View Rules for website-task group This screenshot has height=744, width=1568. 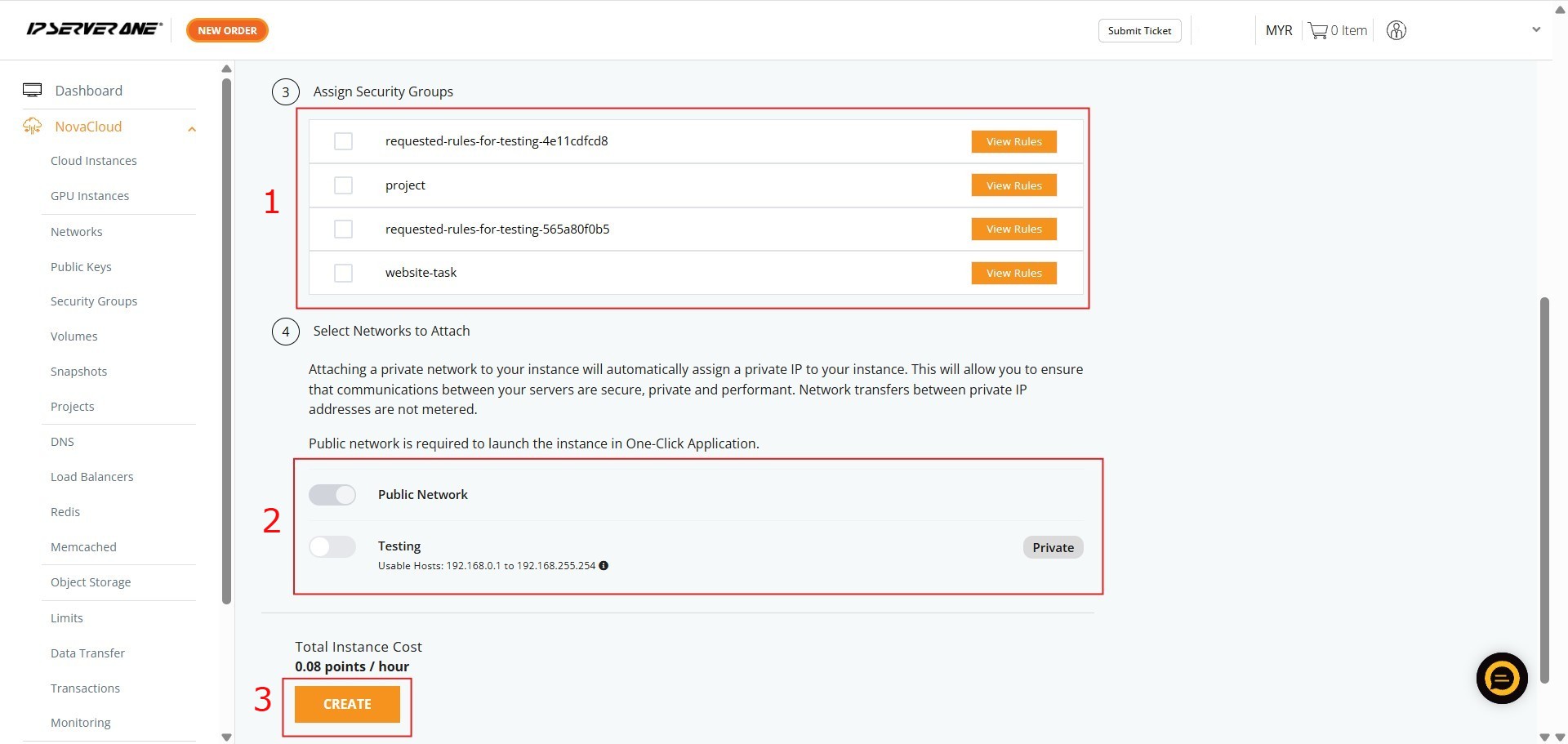pyautogui.click(x=1013, y=273)
